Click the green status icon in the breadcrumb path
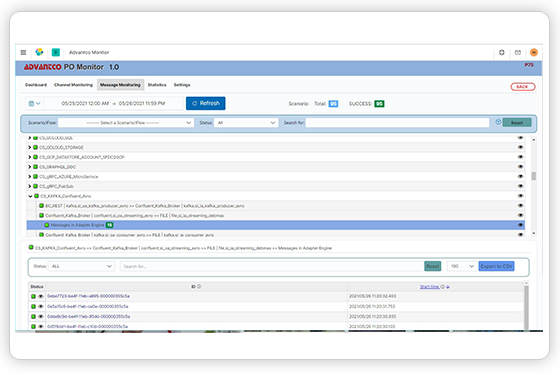Image resolution: width=560 pixels, height=373 pixels. click(31, 247)
